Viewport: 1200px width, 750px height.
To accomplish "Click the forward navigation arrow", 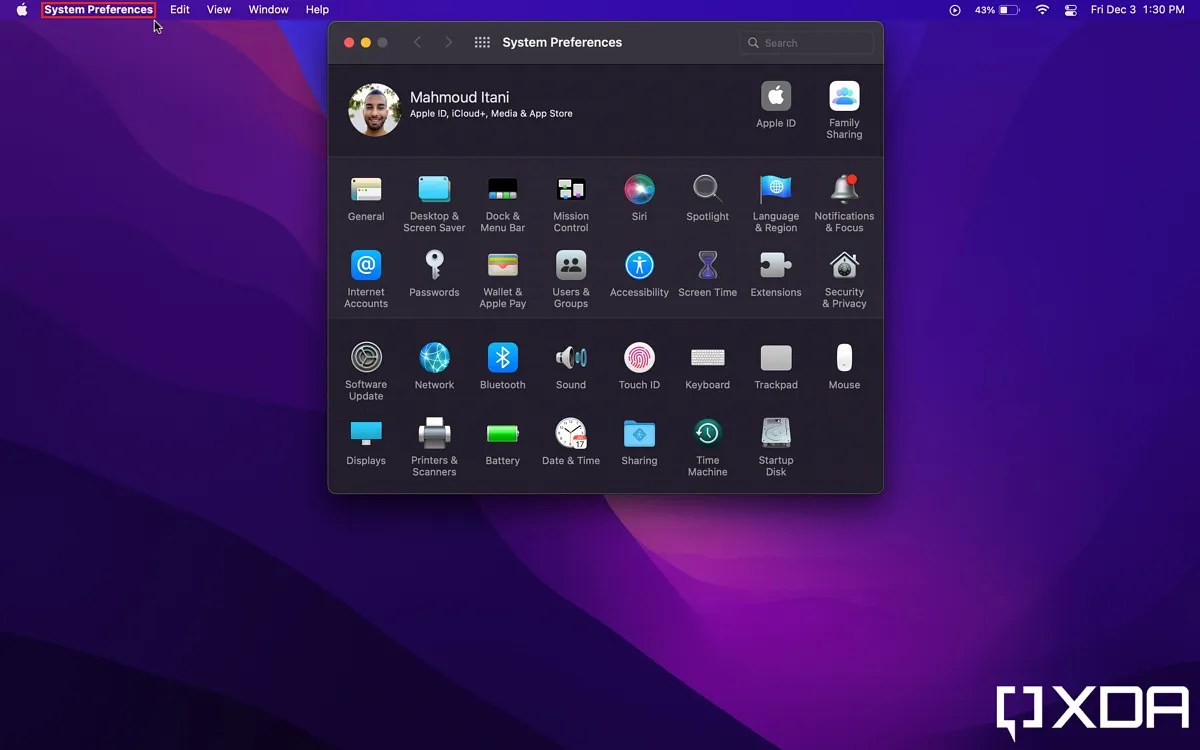I will point(446,42).
